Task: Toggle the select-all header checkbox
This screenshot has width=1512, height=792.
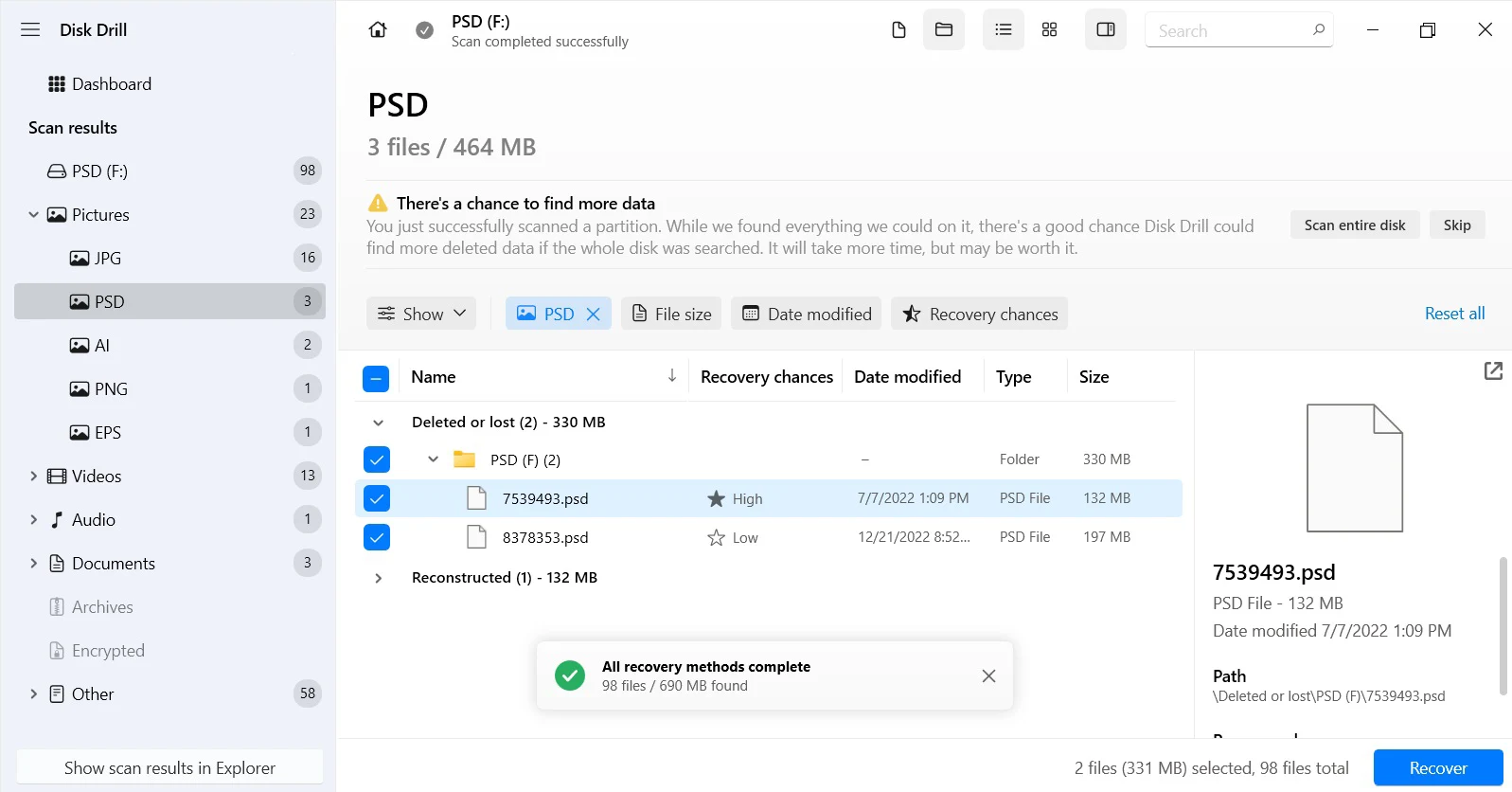Action: click(376, 379)
